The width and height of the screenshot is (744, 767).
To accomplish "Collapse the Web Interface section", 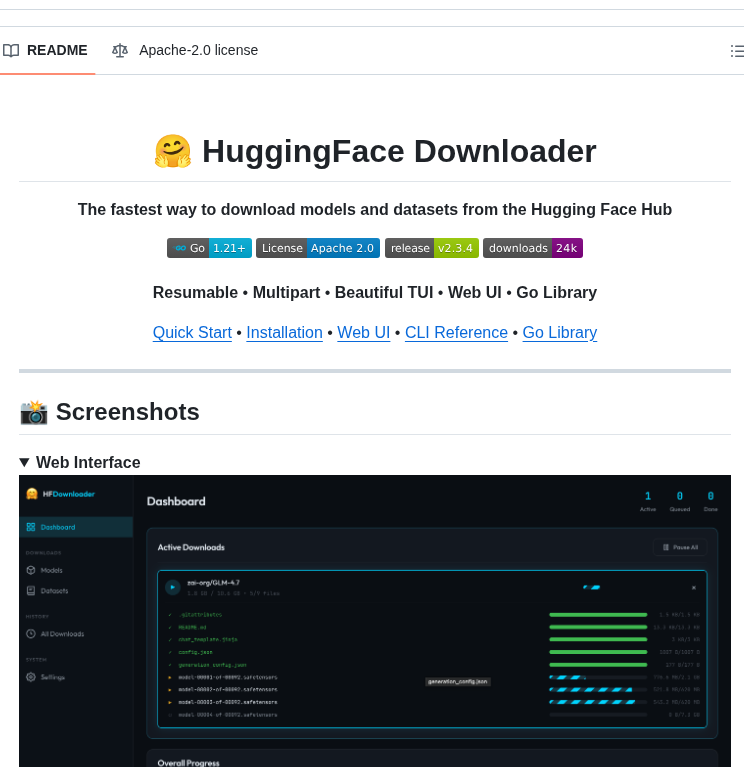I will [x=80, y=462].
